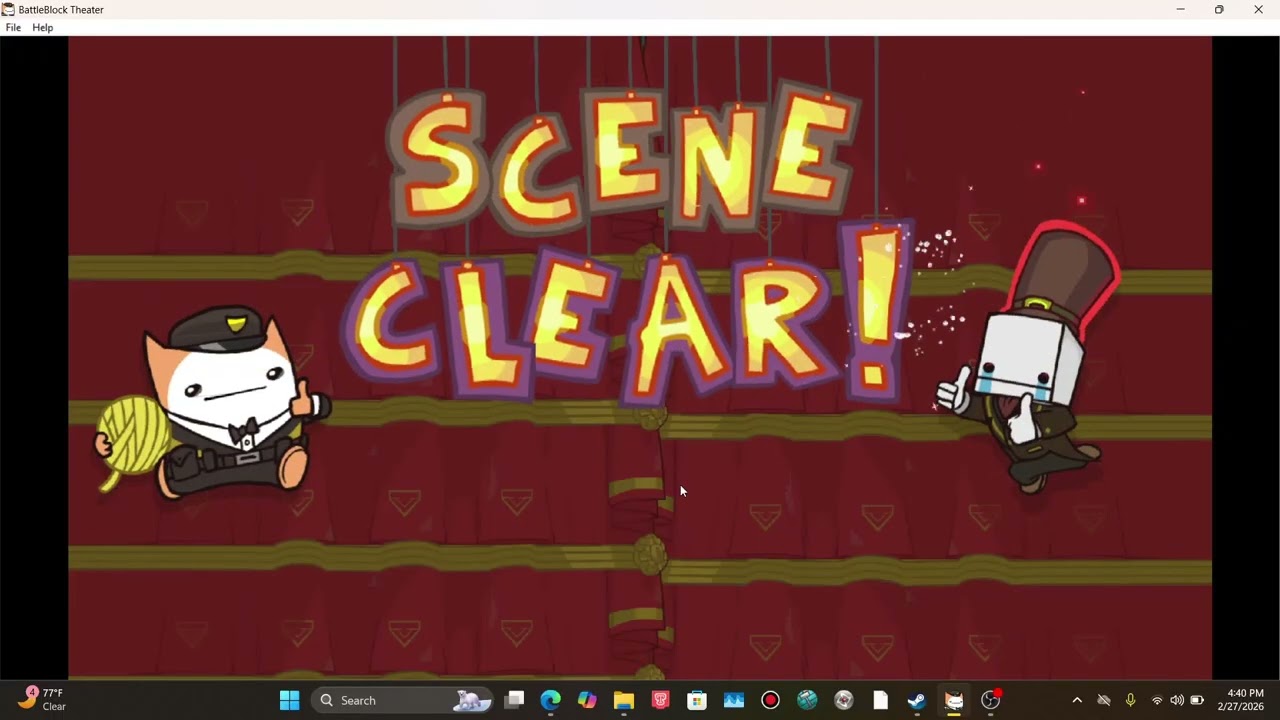Show hidden icons in system tray

pyautogui.click(x=1077, y=700)
